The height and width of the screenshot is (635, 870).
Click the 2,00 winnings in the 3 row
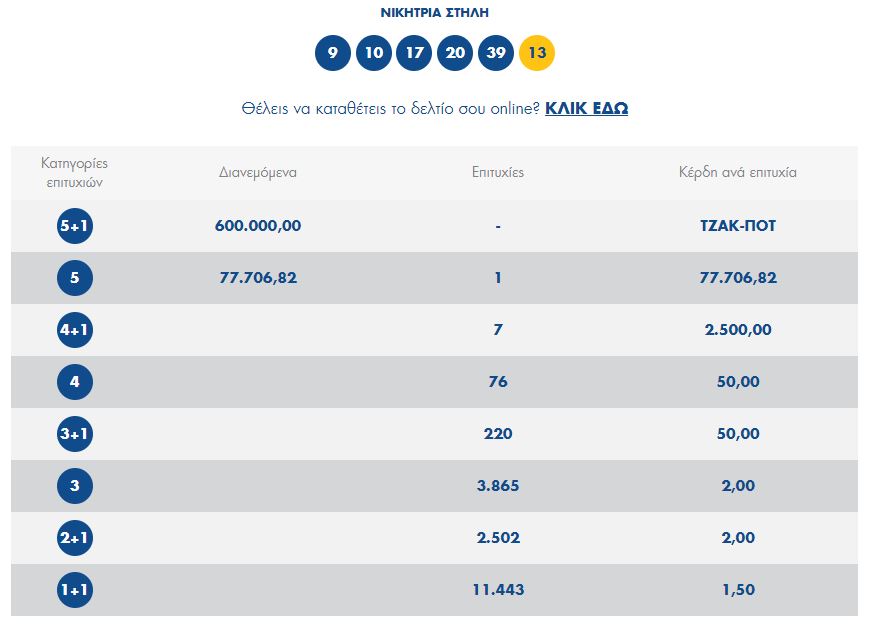738,486
